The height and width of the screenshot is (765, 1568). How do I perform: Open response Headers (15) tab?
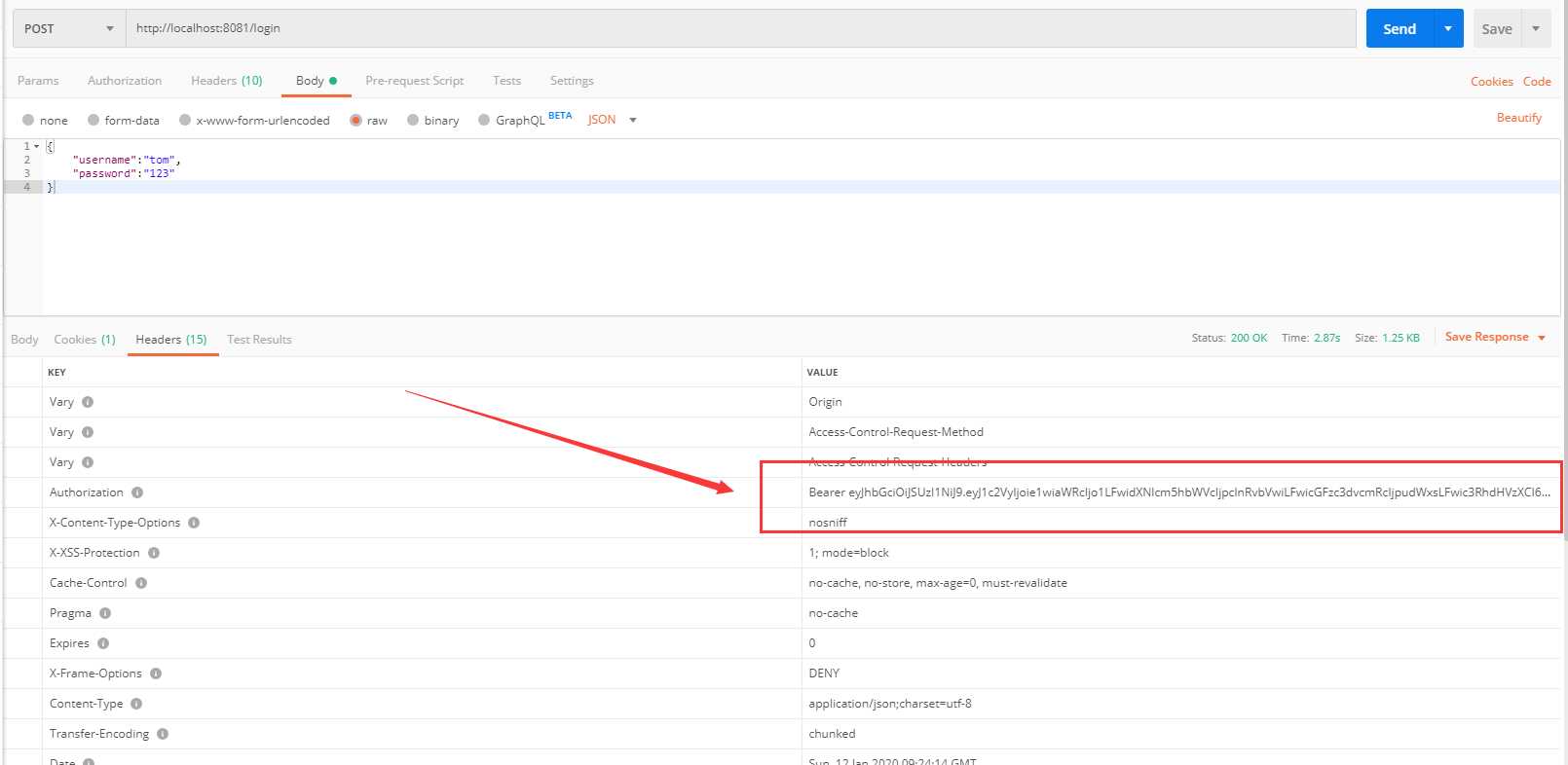[171, 340]
